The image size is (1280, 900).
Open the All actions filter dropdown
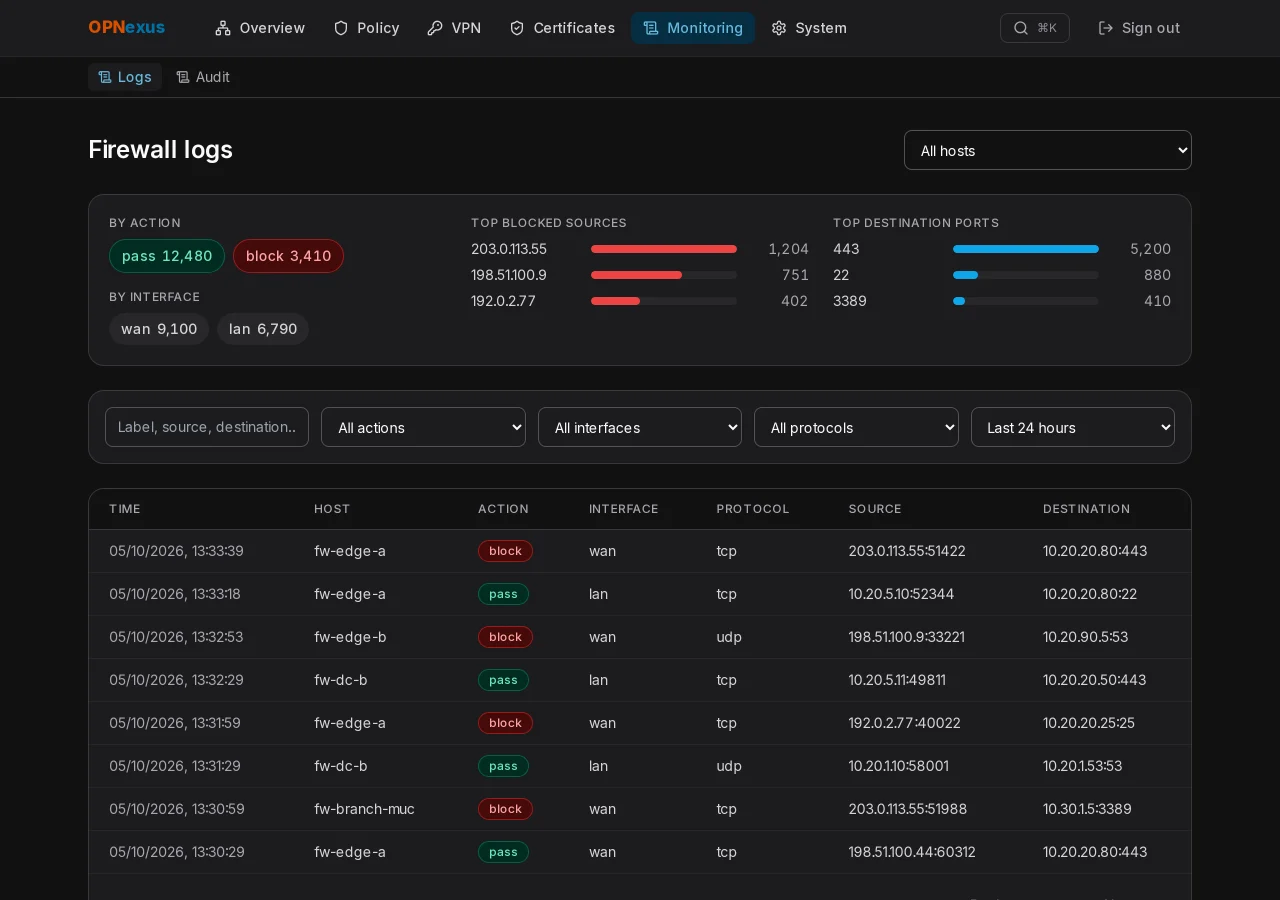click(x=423, y=427)
